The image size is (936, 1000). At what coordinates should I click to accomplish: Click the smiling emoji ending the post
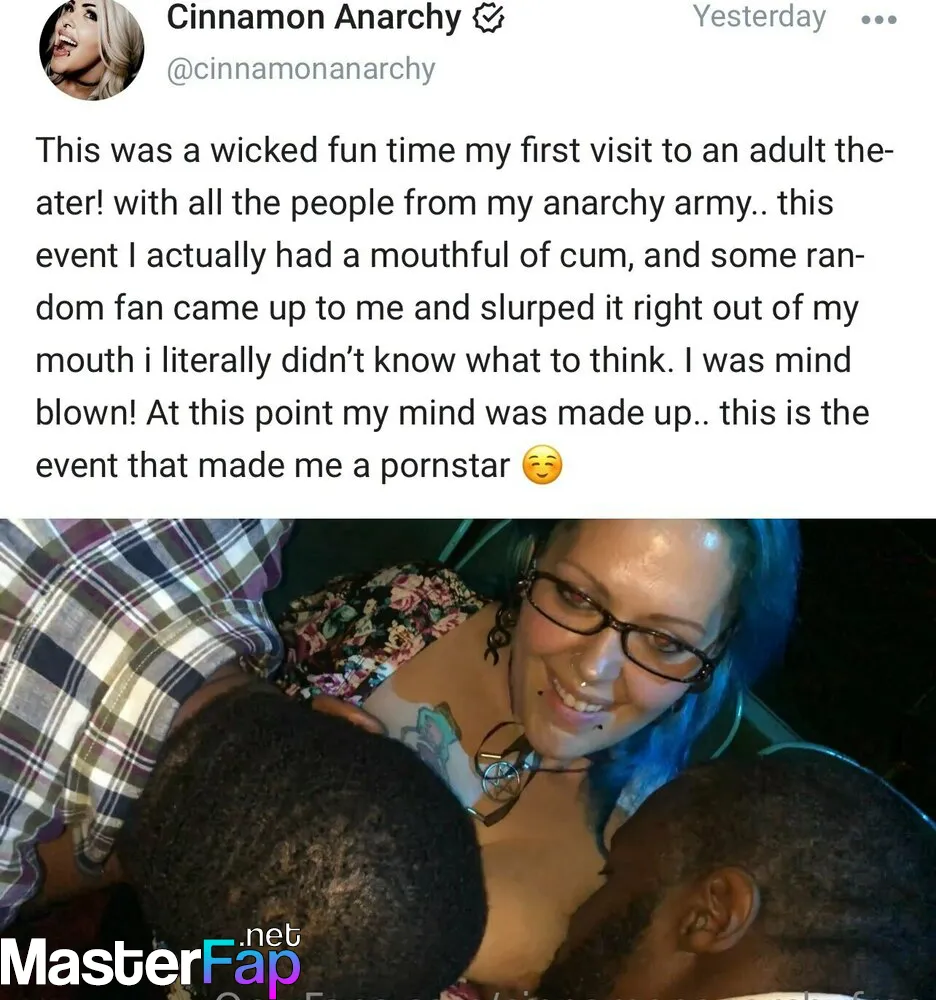coord(542,465)
